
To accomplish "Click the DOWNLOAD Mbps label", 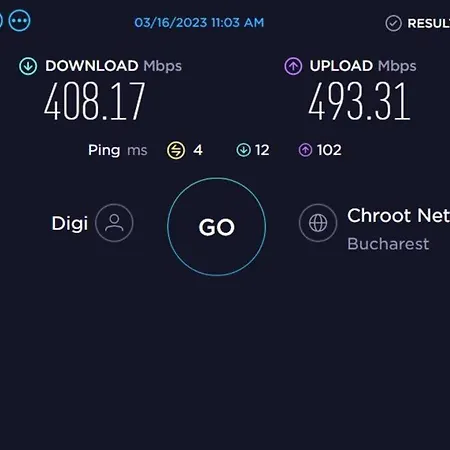I will [x=114, y=66].
